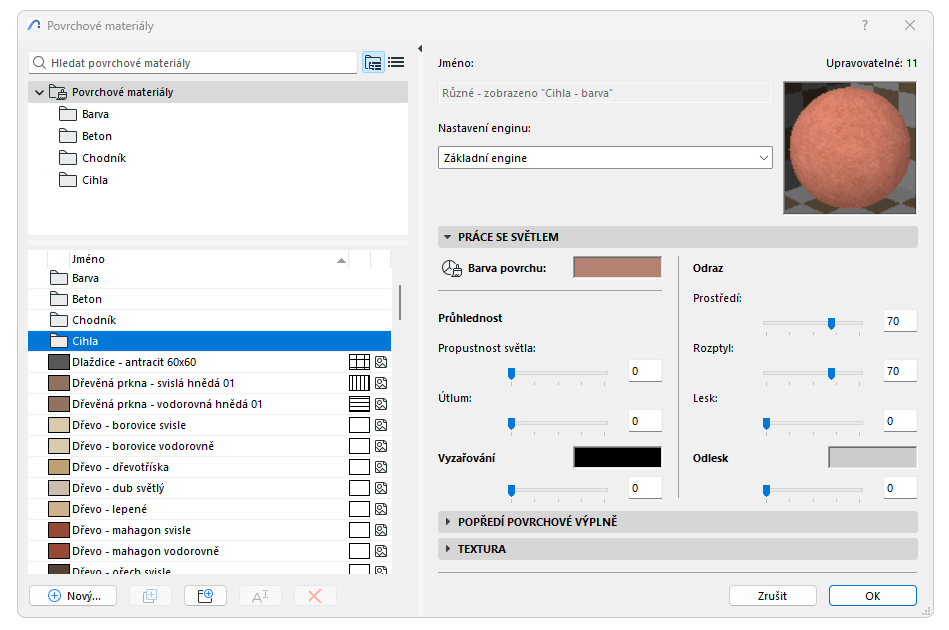
Task: Expand the POPŘEDÍ POVRCHOVÉ VÝPLNĚ section
Action: tap(448, 522)
